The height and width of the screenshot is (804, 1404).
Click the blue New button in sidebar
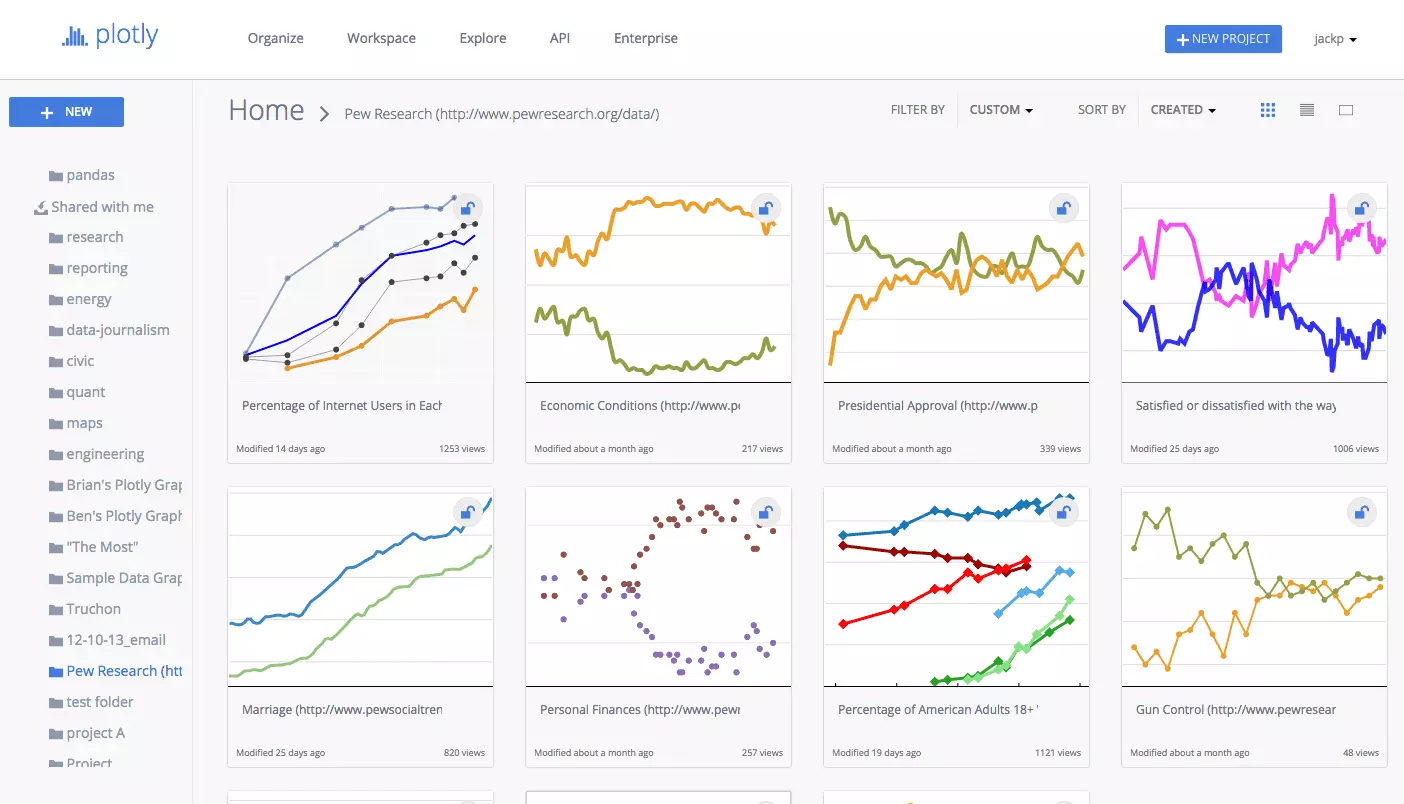[x=66, y=112]
